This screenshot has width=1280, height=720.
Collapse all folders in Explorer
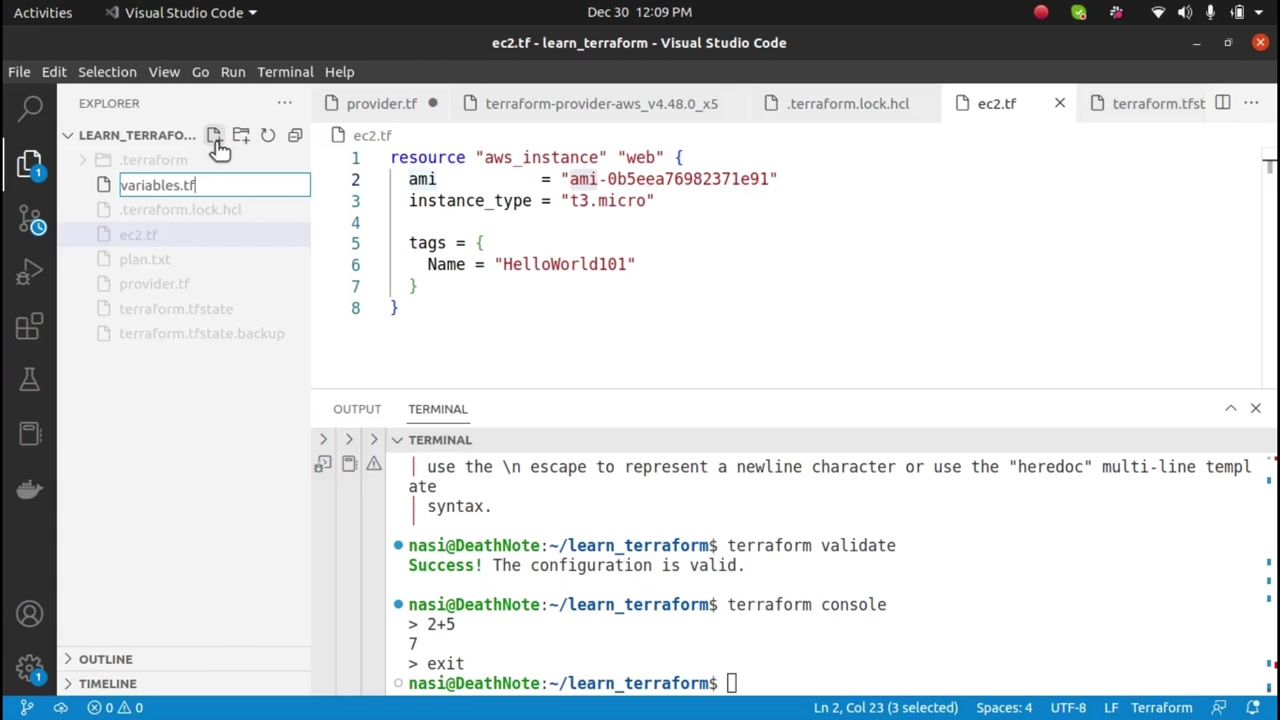(295, 135)
